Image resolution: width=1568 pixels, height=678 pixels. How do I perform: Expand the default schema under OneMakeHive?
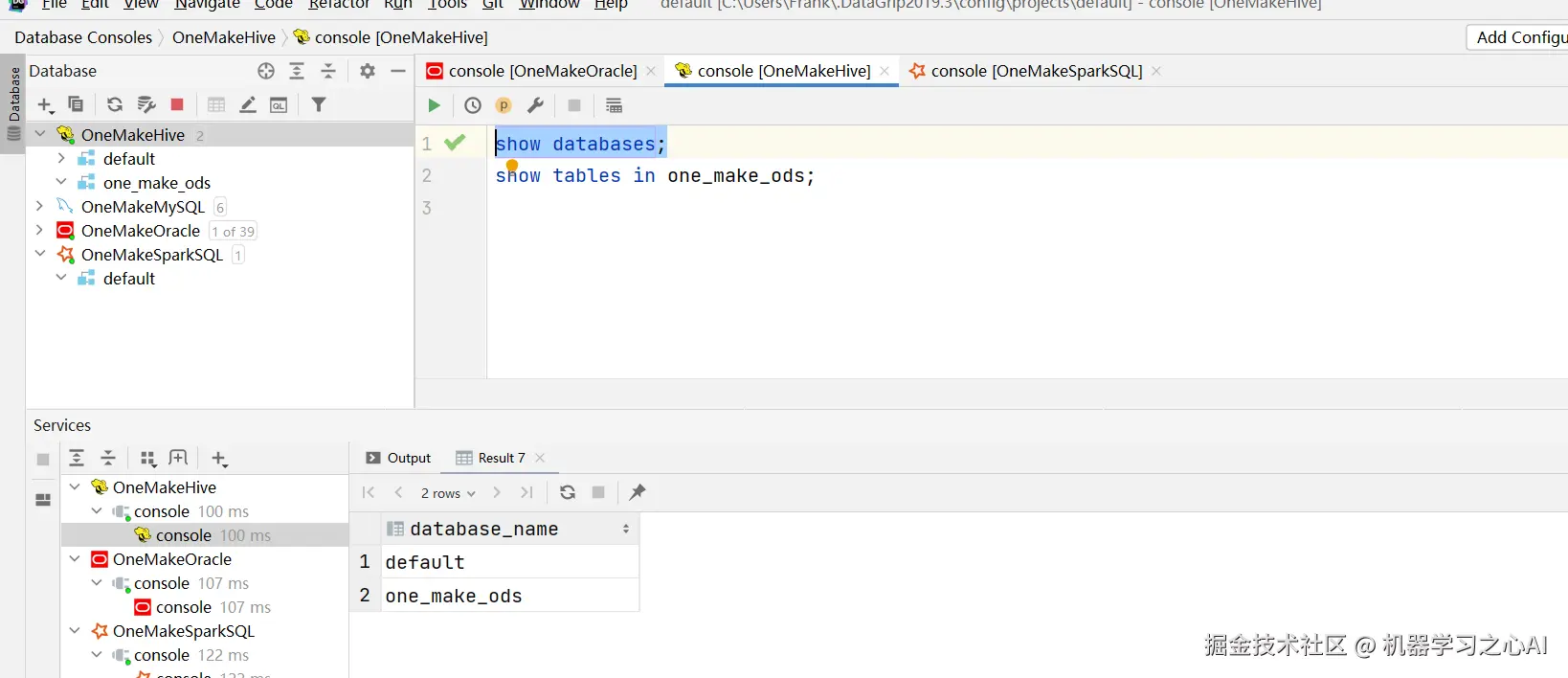coord(62,158)
